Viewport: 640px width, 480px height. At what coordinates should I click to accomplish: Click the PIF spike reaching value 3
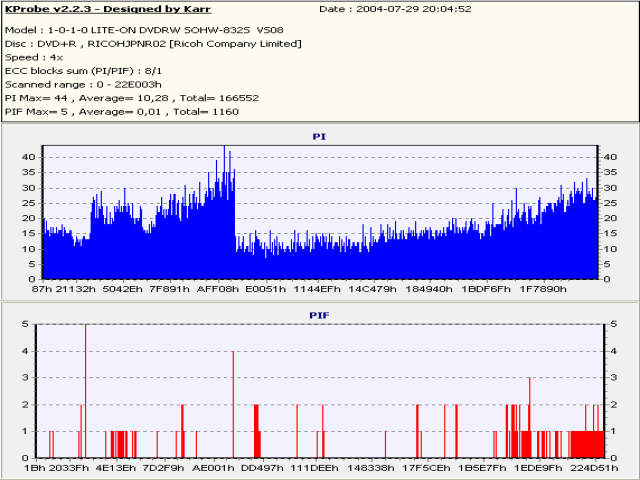[x=530, y=418]
